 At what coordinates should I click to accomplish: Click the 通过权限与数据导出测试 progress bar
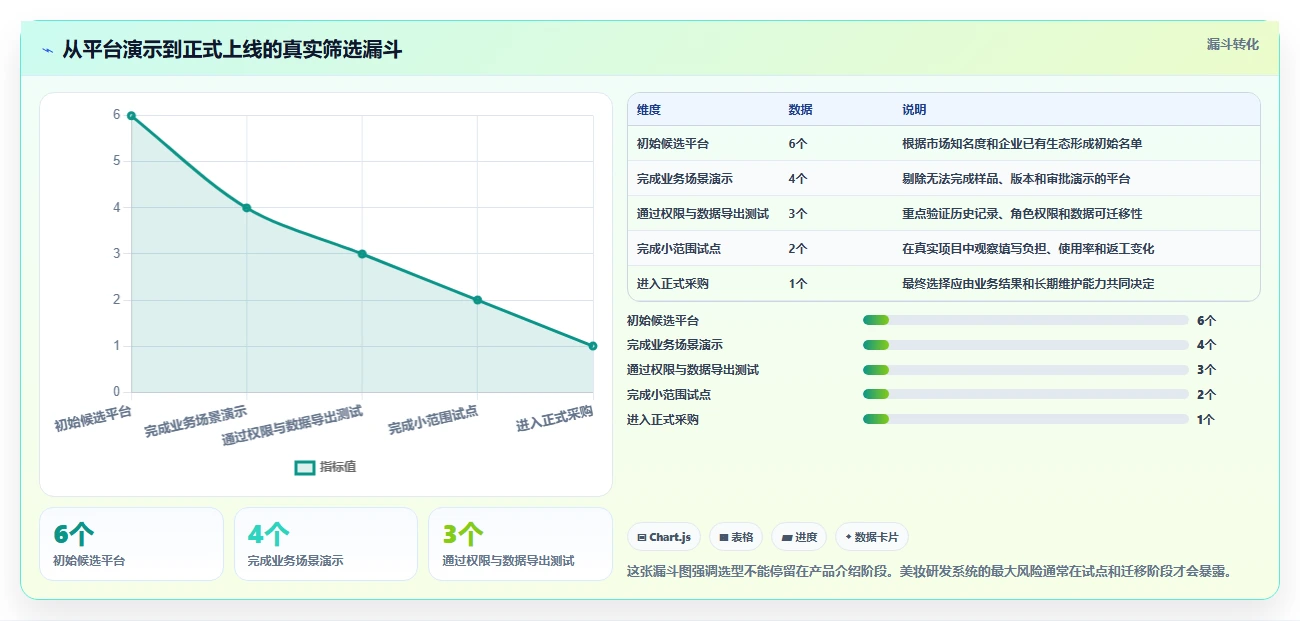coord(1025,370)
